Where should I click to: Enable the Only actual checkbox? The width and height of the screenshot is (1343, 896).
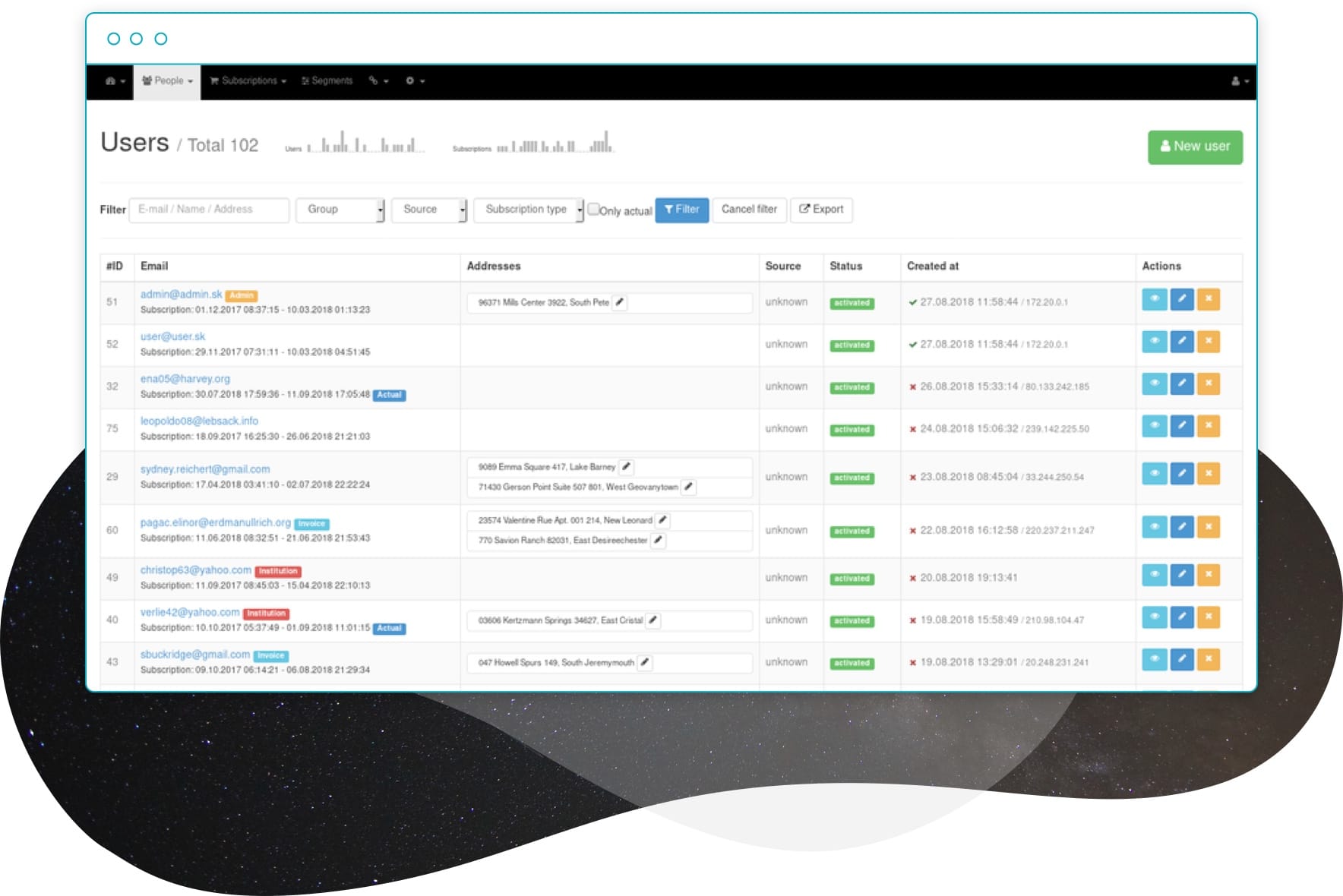(x=593, y=210)
